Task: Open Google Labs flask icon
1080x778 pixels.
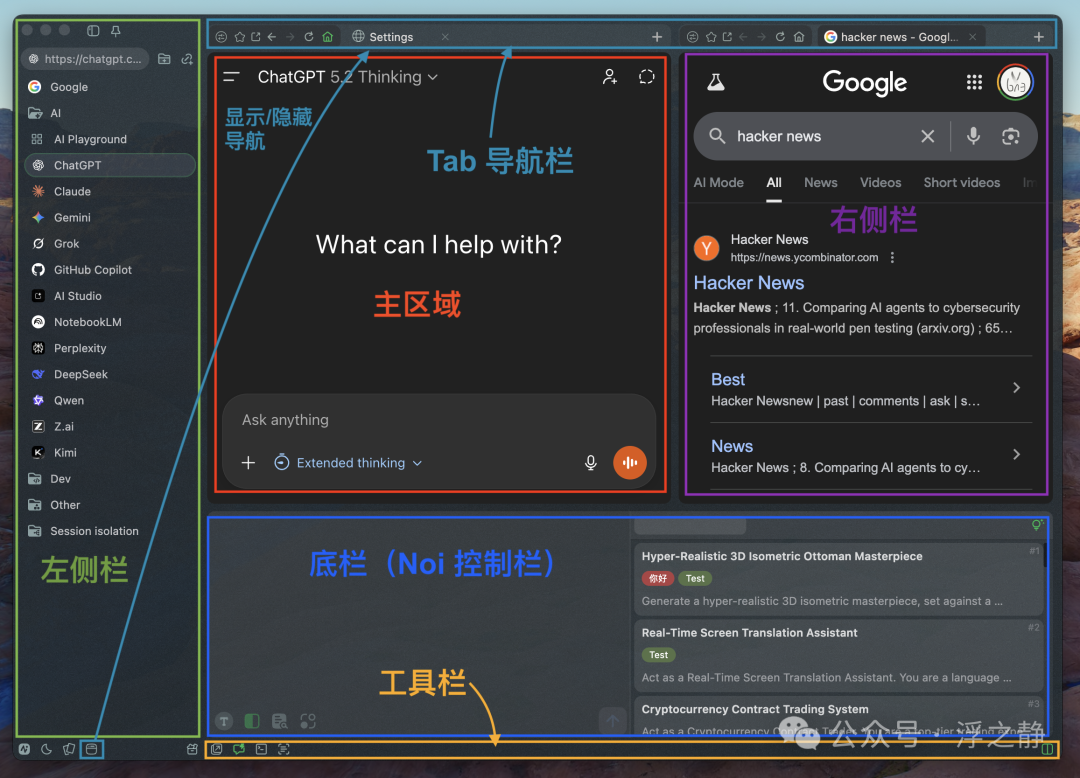Action: tap(716, 83)
